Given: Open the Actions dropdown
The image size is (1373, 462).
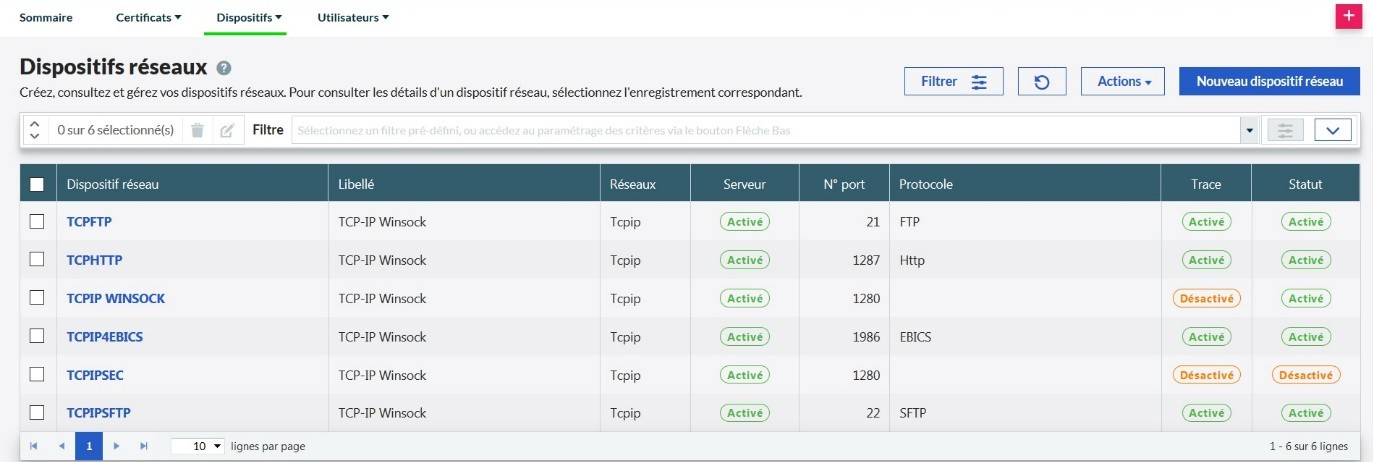Looking at the screenshot, I should coord(1122,82).
